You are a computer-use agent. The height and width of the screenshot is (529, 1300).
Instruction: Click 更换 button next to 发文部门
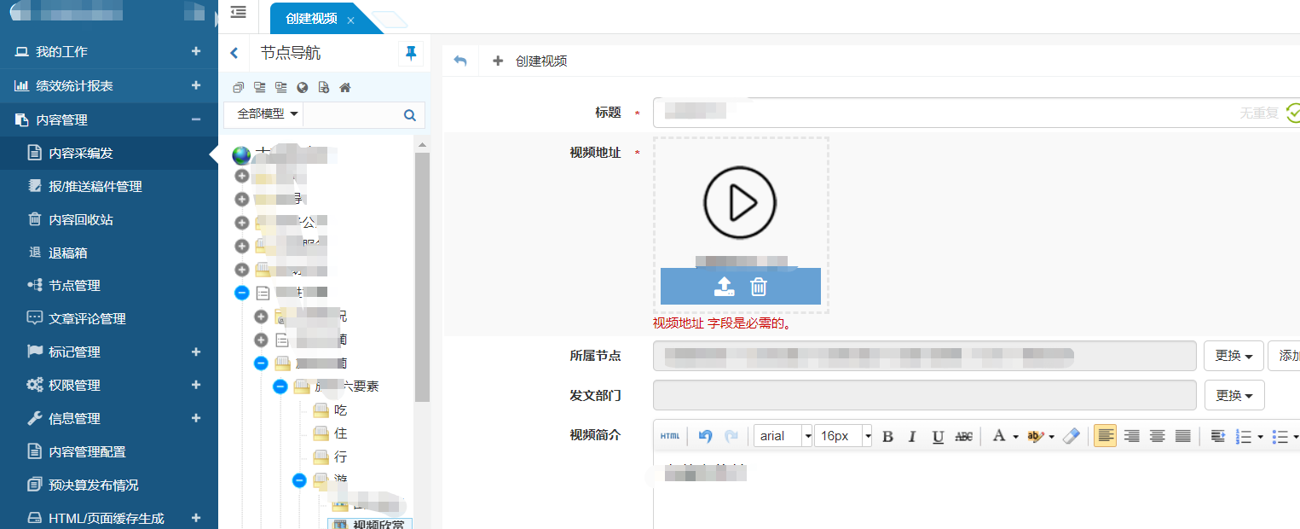pyautogui.click(x=1234, y=395)
